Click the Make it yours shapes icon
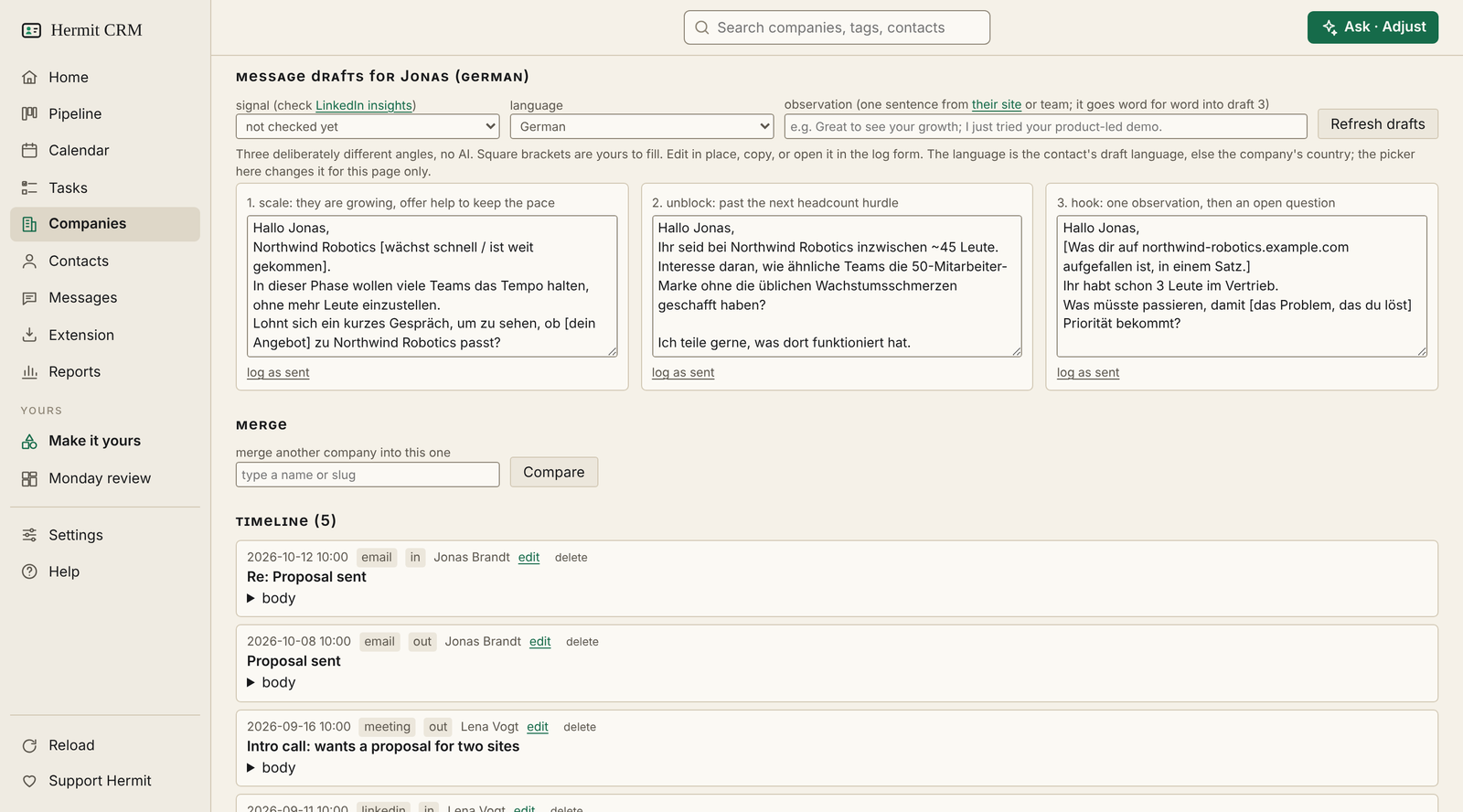 29,441
